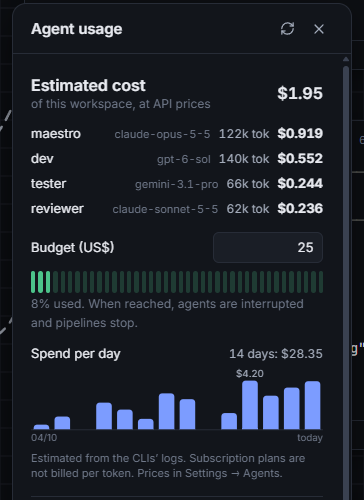The height and width of the screenshot is (500, 364).
Task: Click the 66k tok value
Action: (x=248, y=184)
